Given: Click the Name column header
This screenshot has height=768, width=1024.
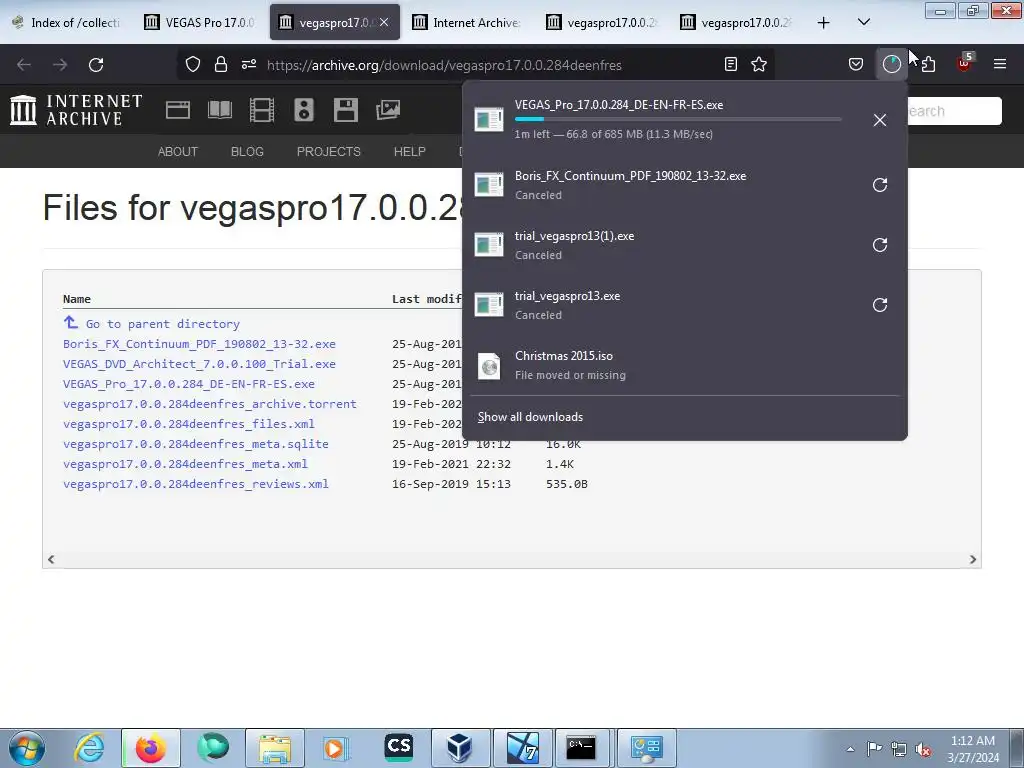Looking at the screenshot, I should pos(77,299).
